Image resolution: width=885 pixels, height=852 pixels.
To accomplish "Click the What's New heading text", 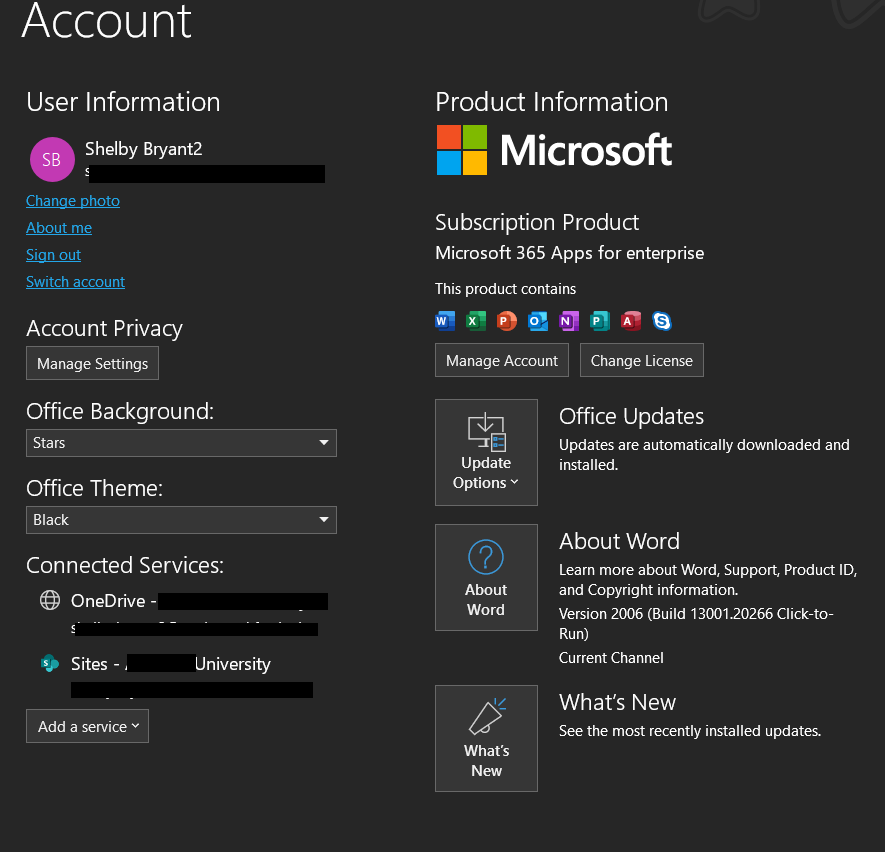I will click(617, 702).
